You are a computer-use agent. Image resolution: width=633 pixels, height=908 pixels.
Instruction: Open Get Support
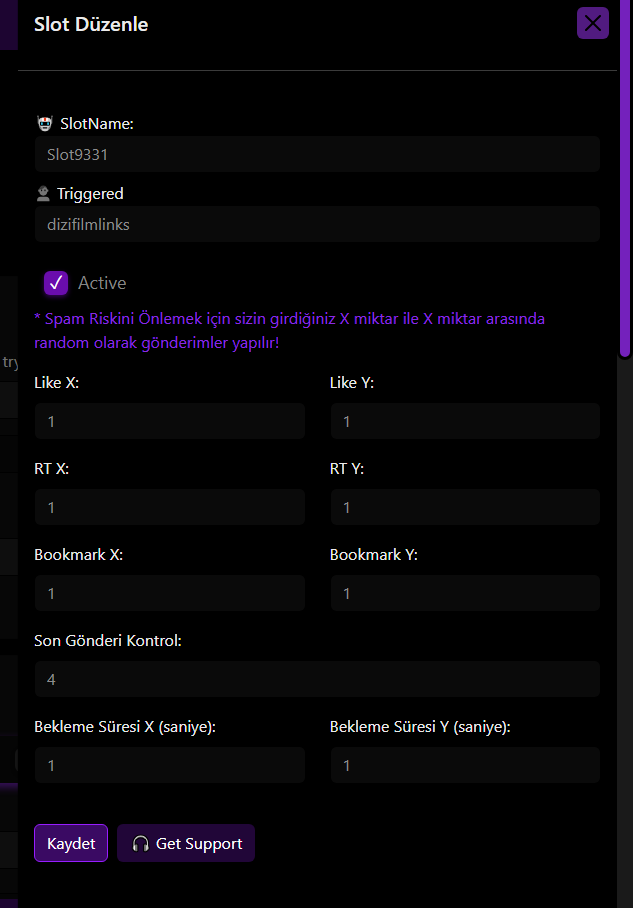[186, 843]
